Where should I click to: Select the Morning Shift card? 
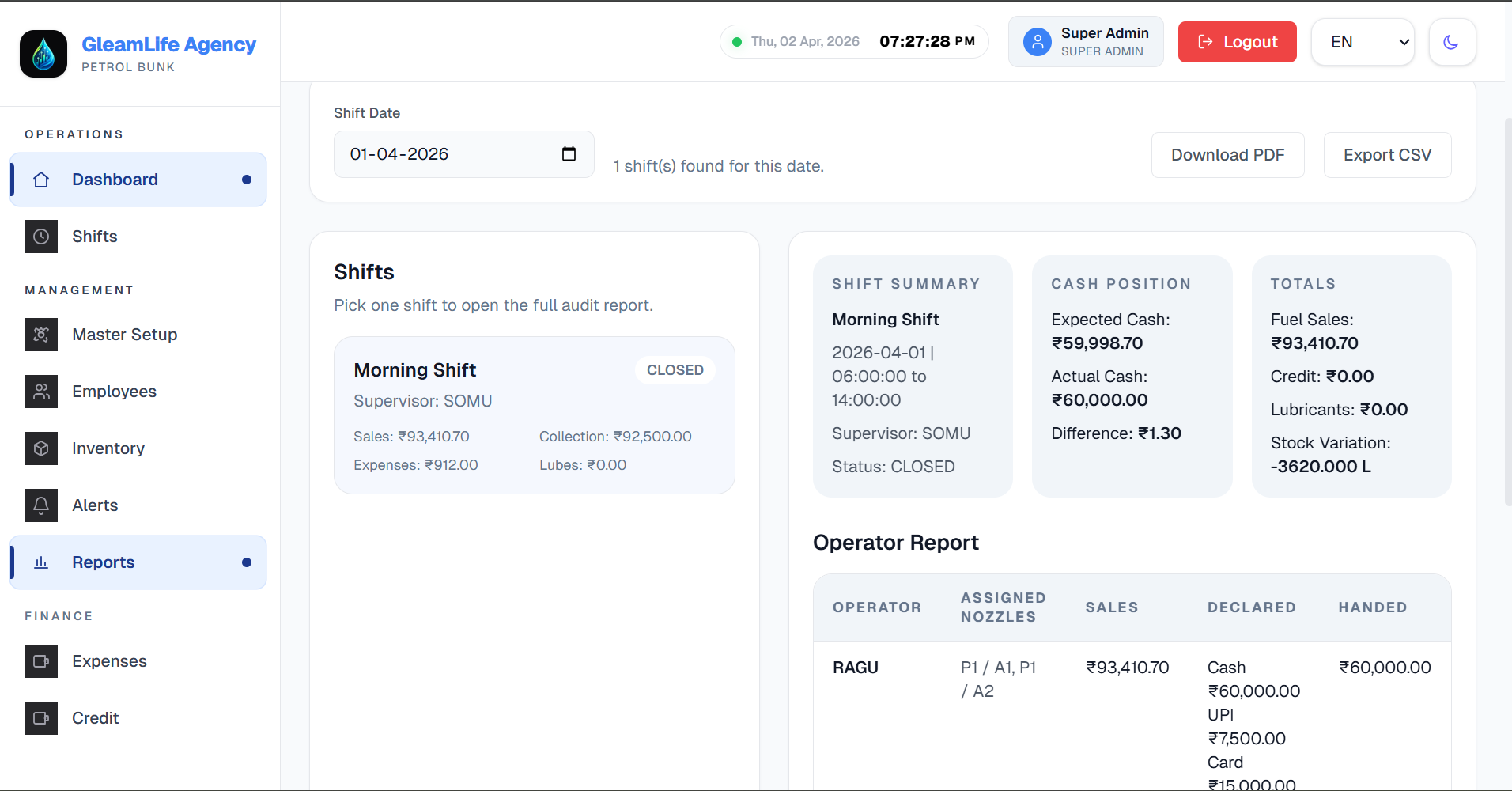coord(534,415)
